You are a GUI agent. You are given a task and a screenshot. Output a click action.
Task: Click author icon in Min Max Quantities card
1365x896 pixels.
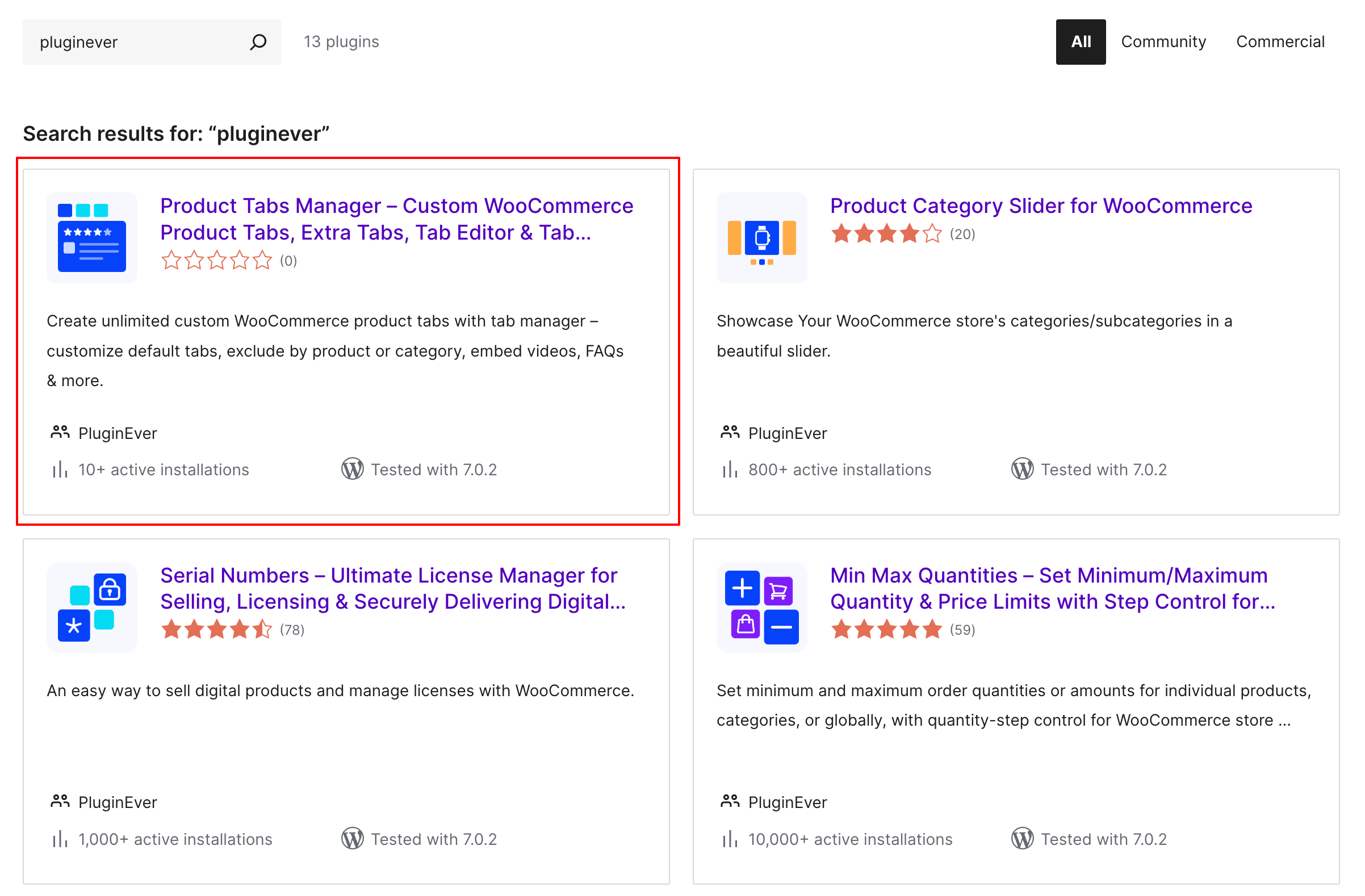(730, 801)
